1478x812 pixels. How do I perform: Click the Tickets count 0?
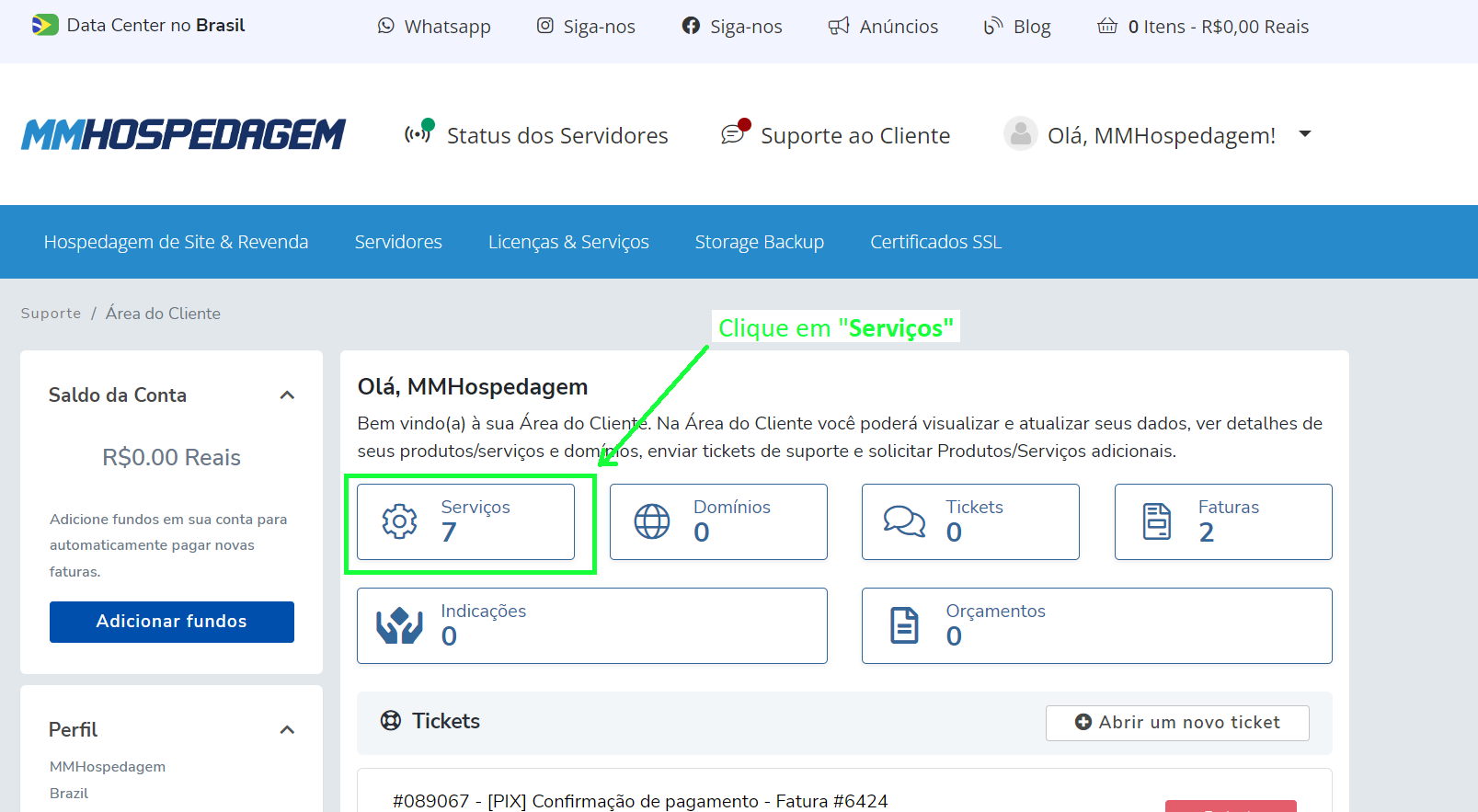(x=954, y=532)
